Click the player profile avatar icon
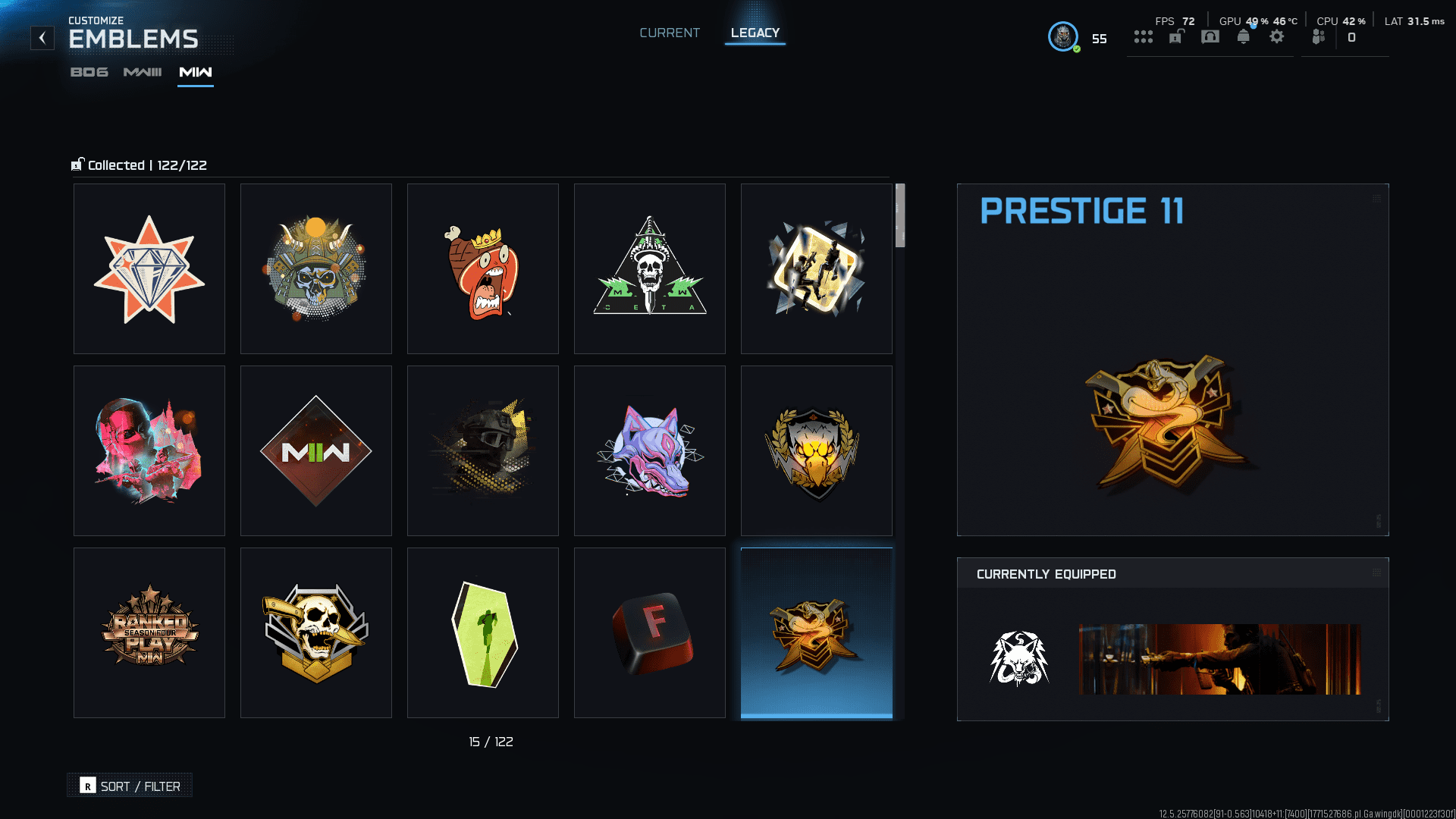The width and height of the screenshot is (1456, 819). click(1063, 36)
